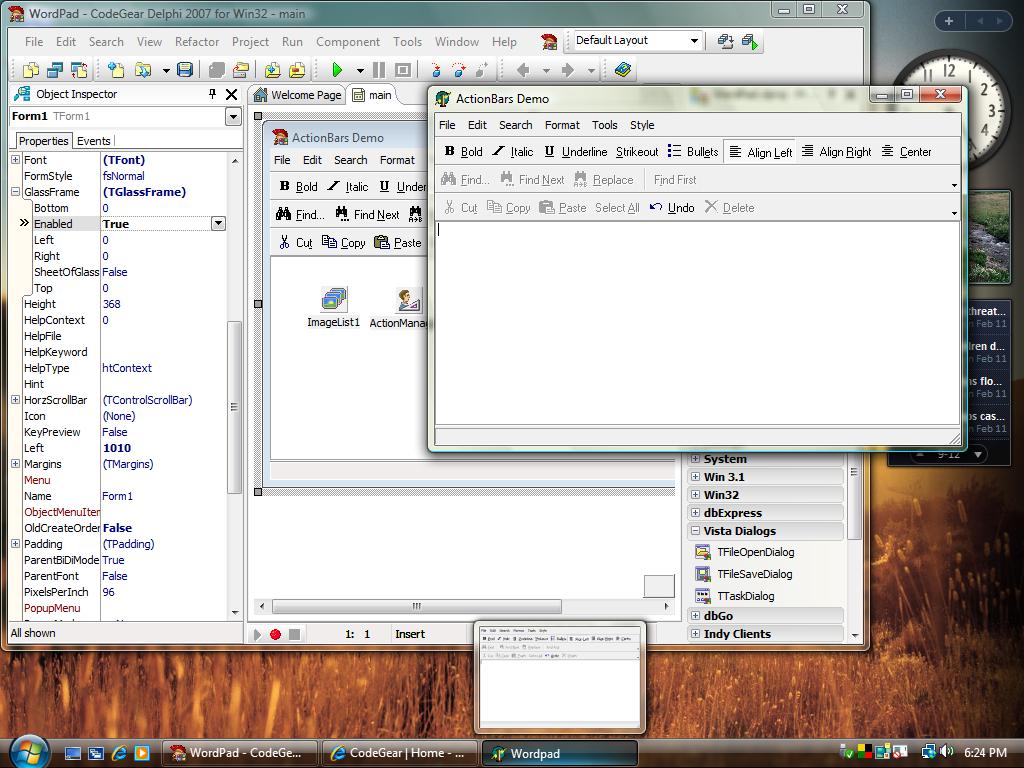
Task: Select TFileOpenDialog in Tool Palette
Action: 744,552
